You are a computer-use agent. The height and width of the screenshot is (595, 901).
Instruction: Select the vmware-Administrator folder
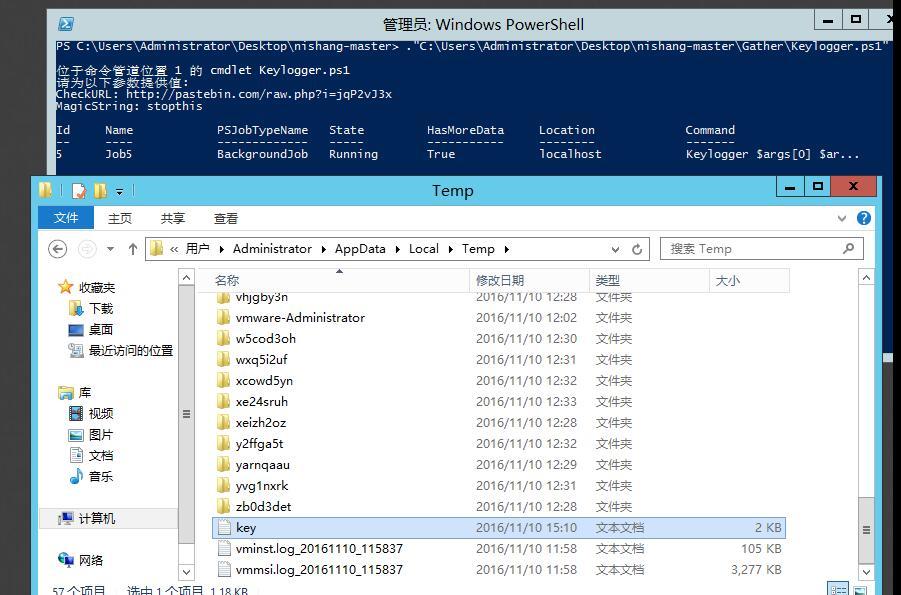[499, 318]
